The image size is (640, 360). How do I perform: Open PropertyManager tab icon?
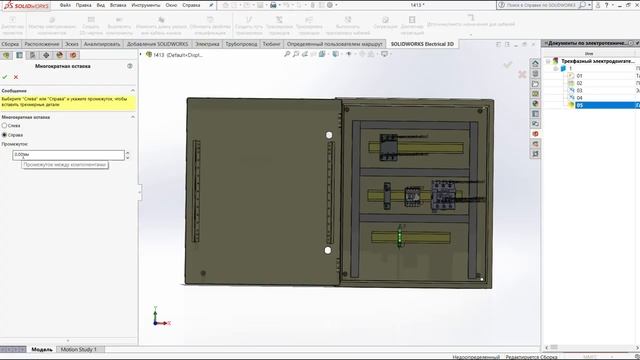pyautogui.click(x=19, y=55)
